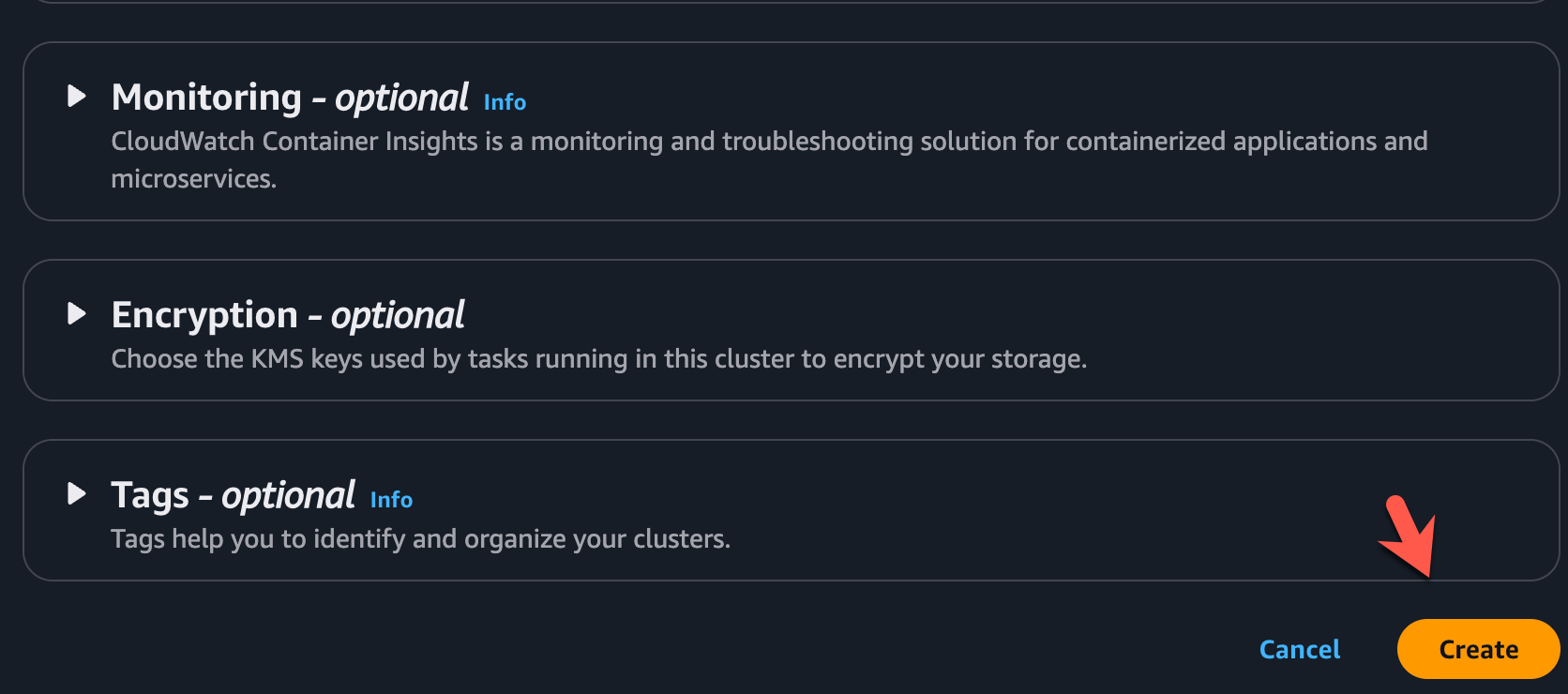Open the Info link beside Tags
The height and width of the screenshot is (694, 1568).
click(x=391, y=500)
